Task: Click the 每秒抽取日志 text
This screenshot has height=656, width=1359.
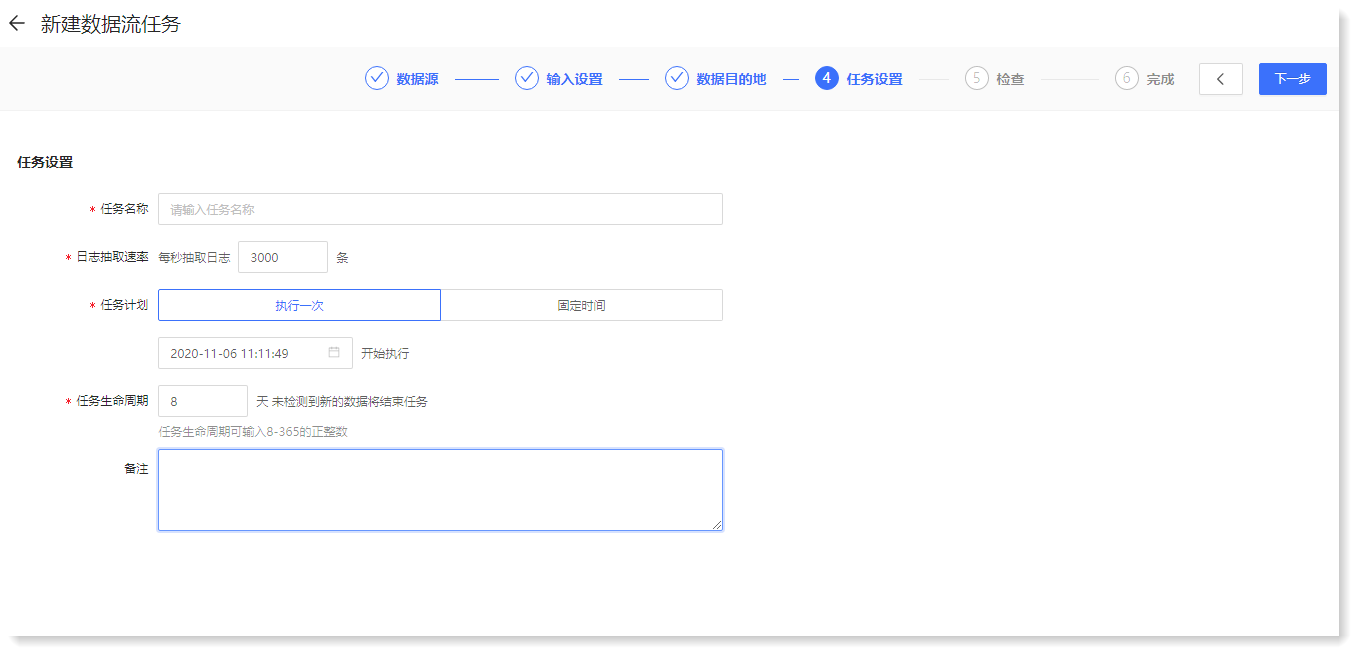Action: pyautogui.click(x=194, y=258)
